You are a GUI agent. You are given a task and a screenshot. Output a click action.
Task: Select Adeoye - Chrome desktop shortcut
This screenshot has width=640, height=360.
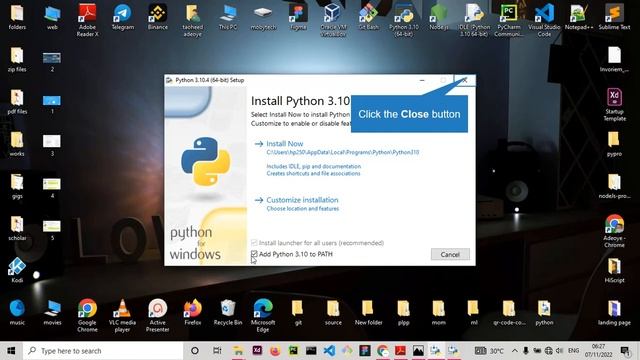(x=614, y=231)
